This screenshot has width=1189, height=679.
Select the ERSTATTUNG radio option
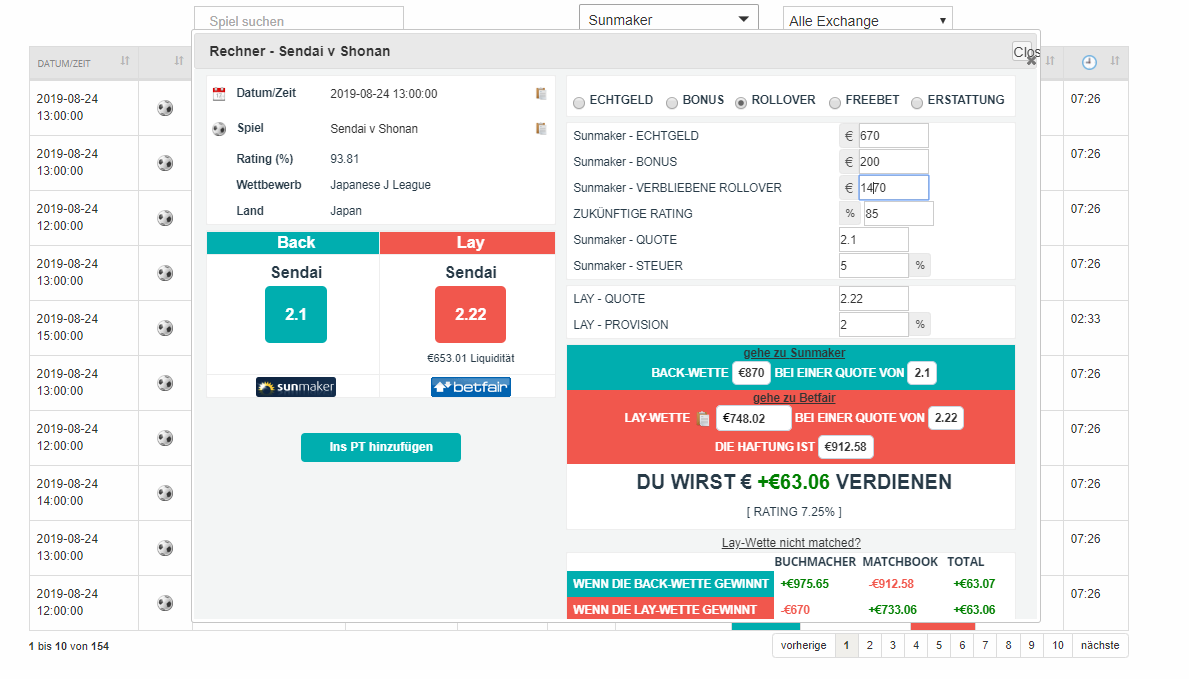point(917,102)
